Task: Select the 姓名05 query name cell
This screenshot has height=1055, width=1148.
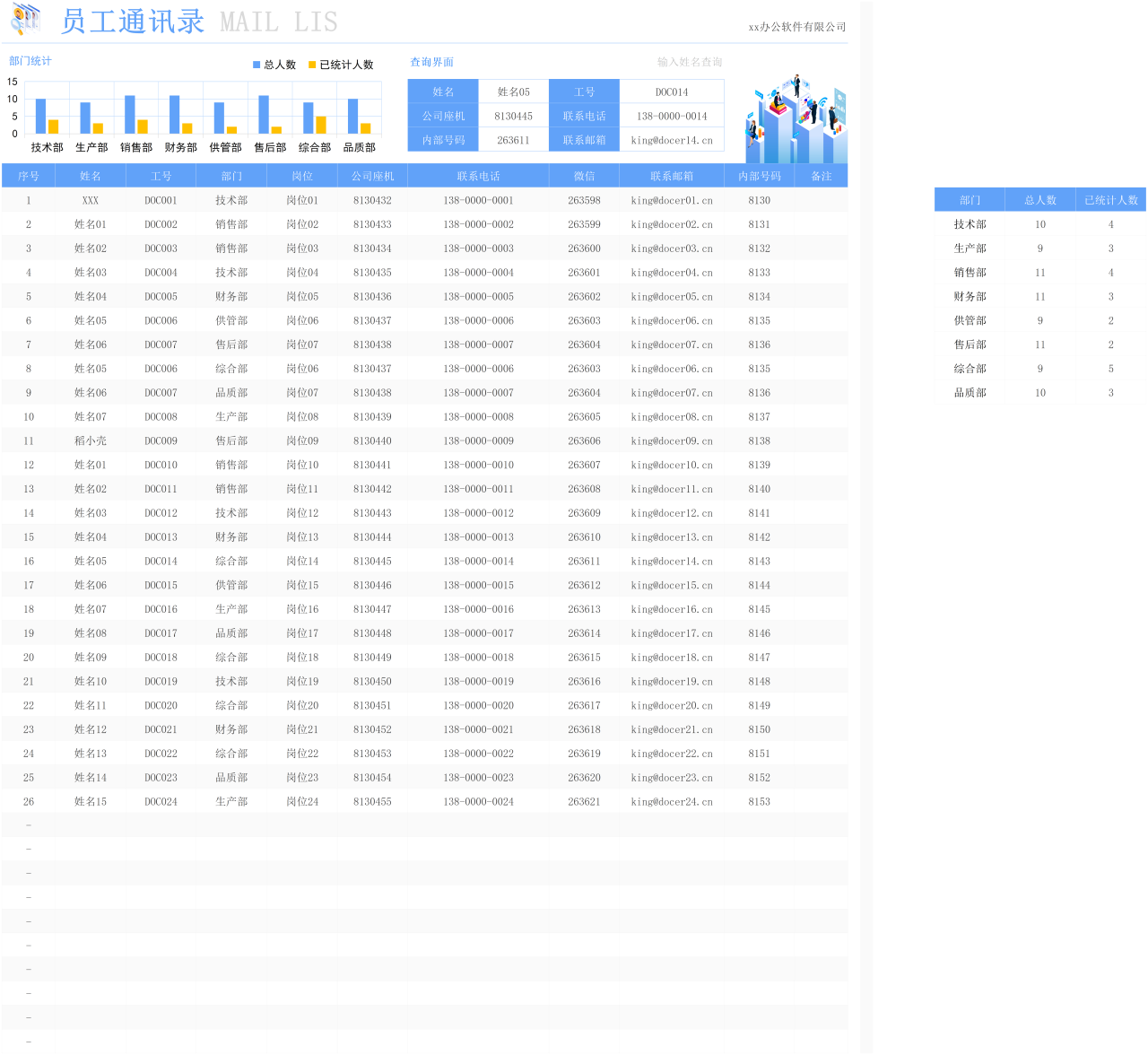Action: click(513, 92)
